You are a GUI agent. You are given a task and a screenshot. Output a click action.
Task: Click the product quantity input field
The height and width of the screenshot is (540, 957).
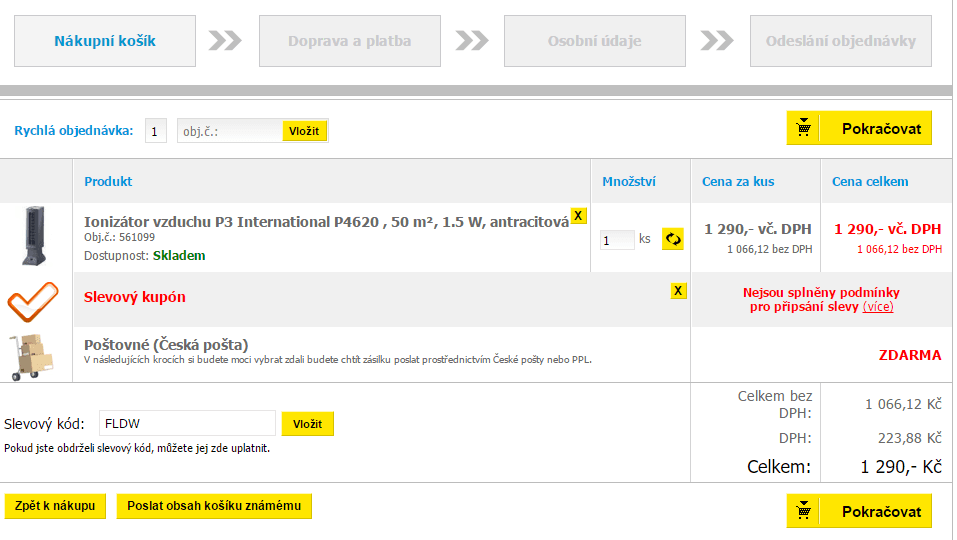point(617,240)
